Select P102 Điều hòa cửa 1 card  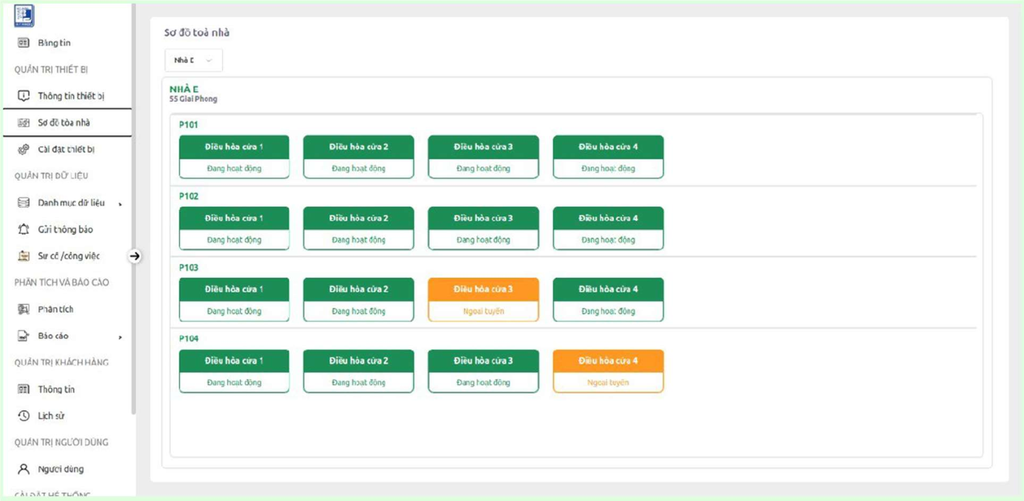coord(234,228)
